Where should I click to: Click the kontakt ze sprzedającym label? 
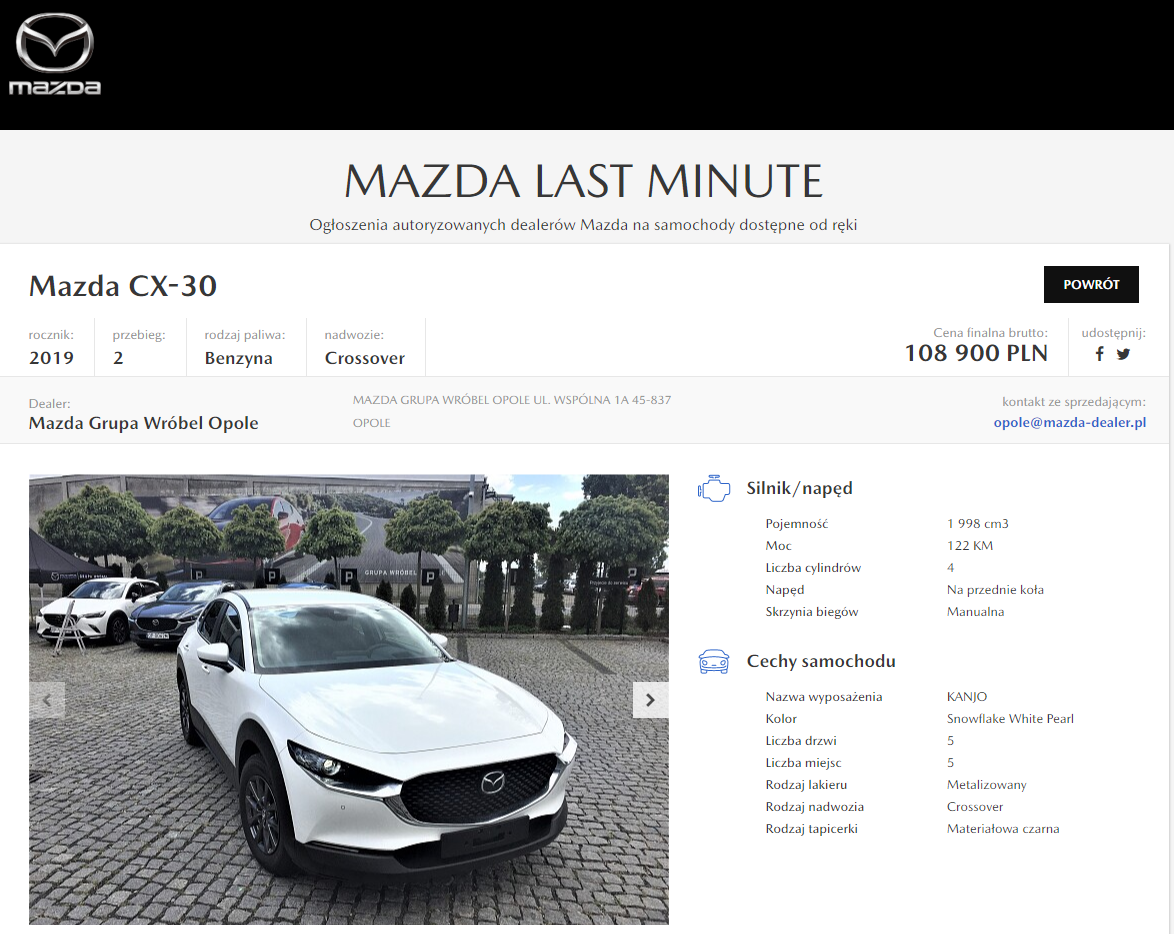(1074, 402)
